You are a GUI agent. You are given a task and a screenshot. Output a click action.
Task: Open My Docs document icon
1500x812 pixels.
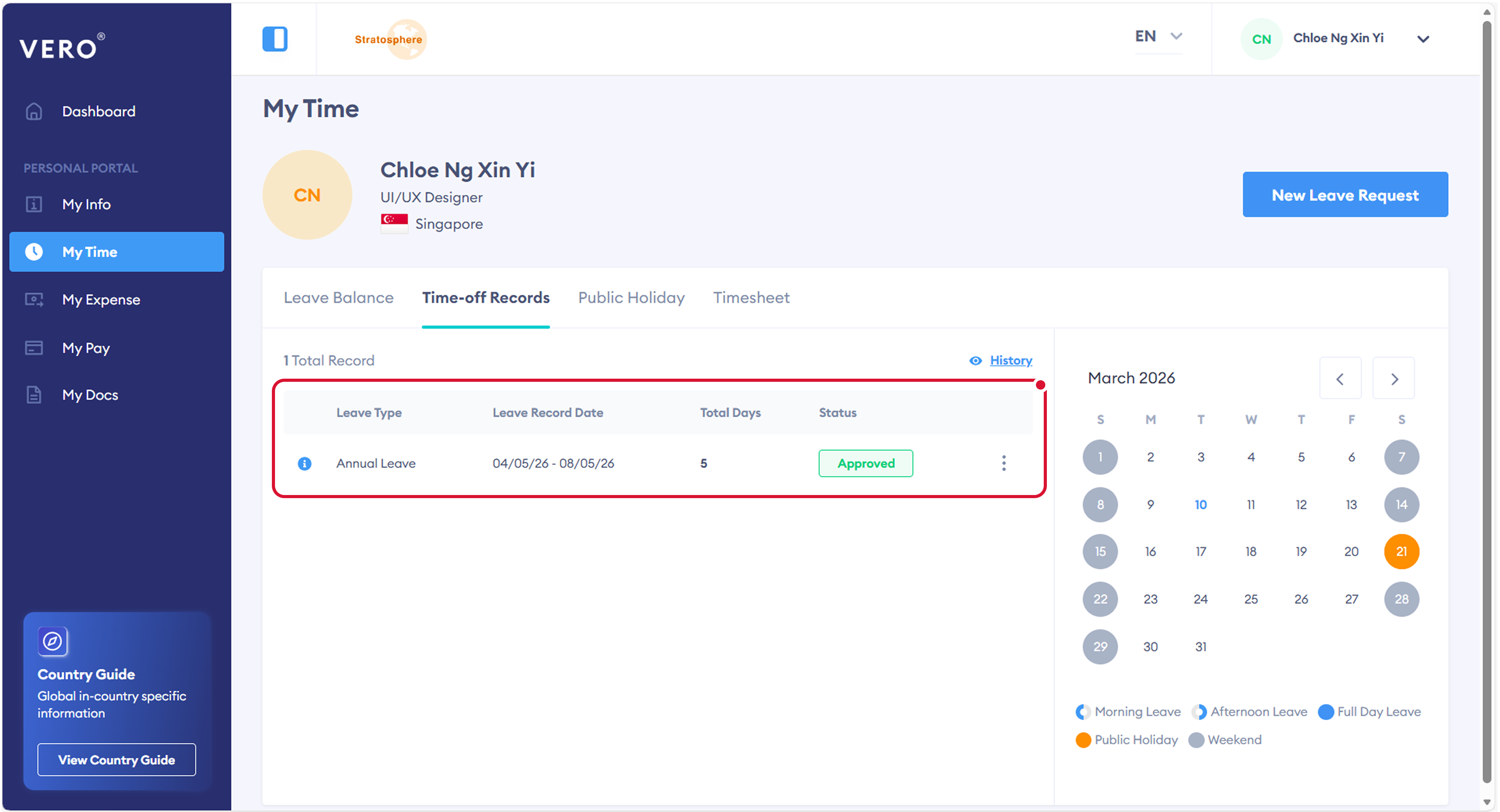(34, 395)
